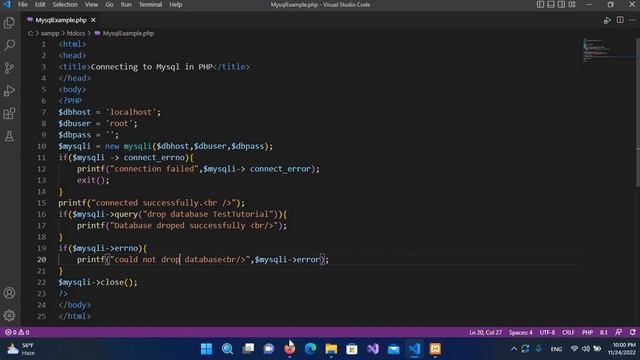Toggle bottom panel layout icon
The height and width of the screenshot is (360, 640).
point(551,4)
